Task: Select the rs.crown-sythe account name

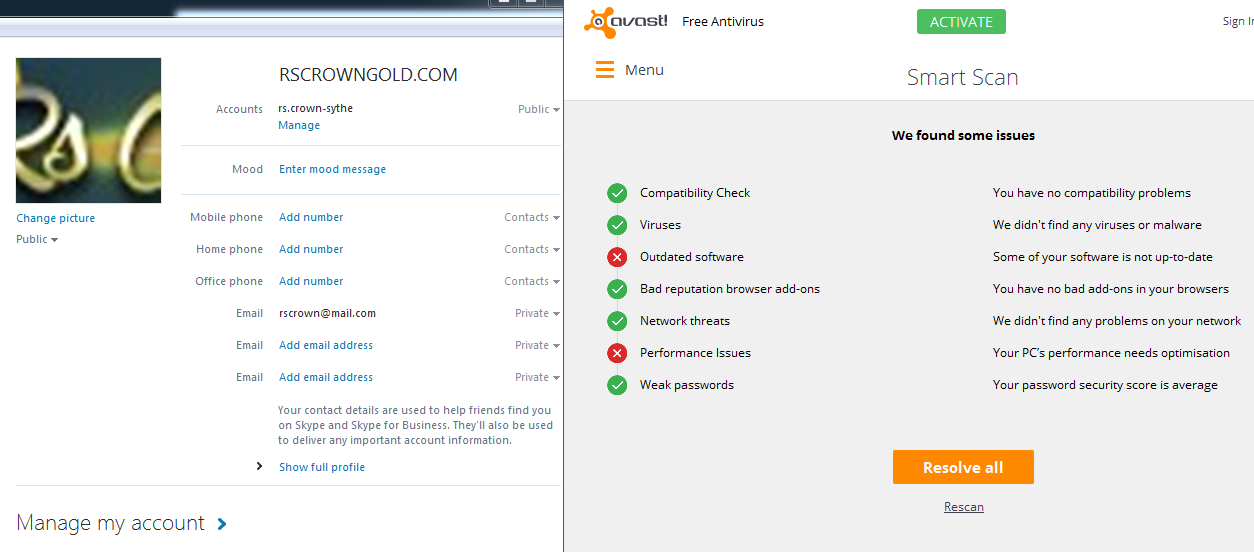Action: pos(315,108)
